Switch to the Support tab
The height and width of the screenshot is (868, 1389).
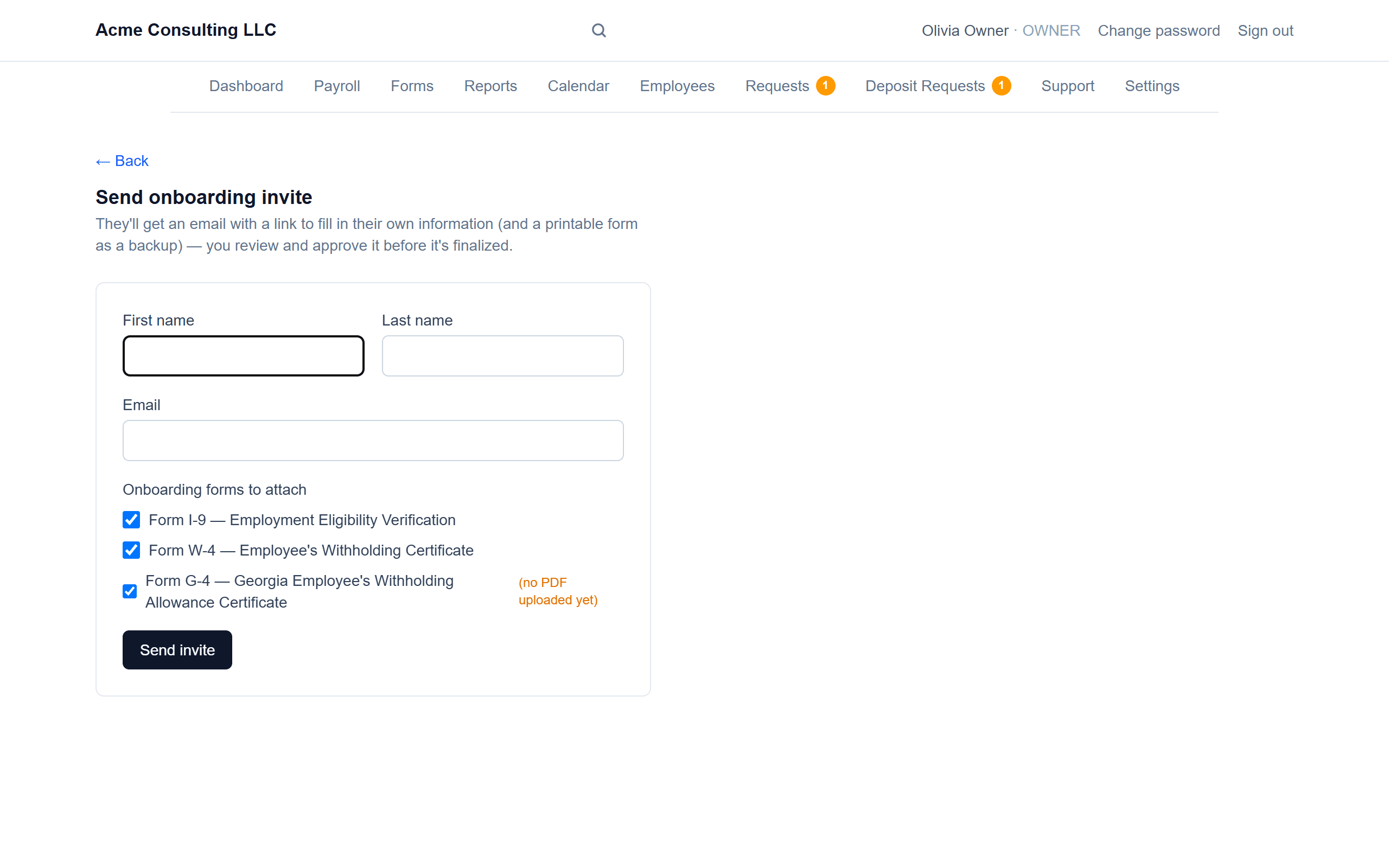point(1068,86)
